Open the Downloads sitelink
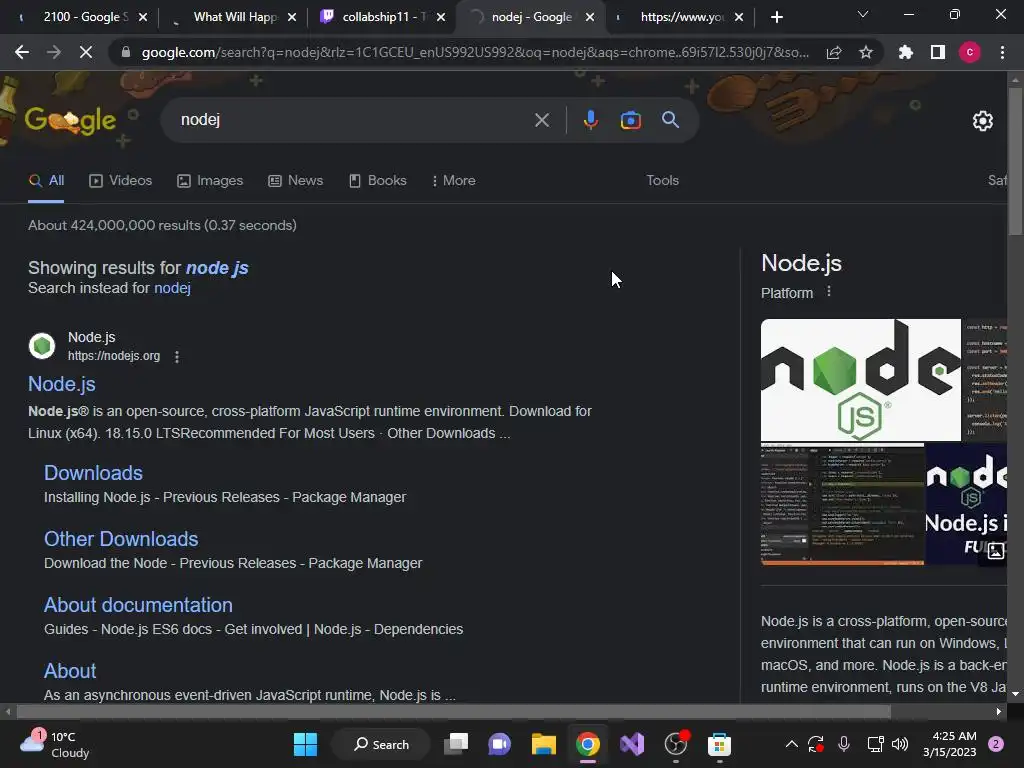Screen dimensions: 1024x768 [x=93, y=473]
